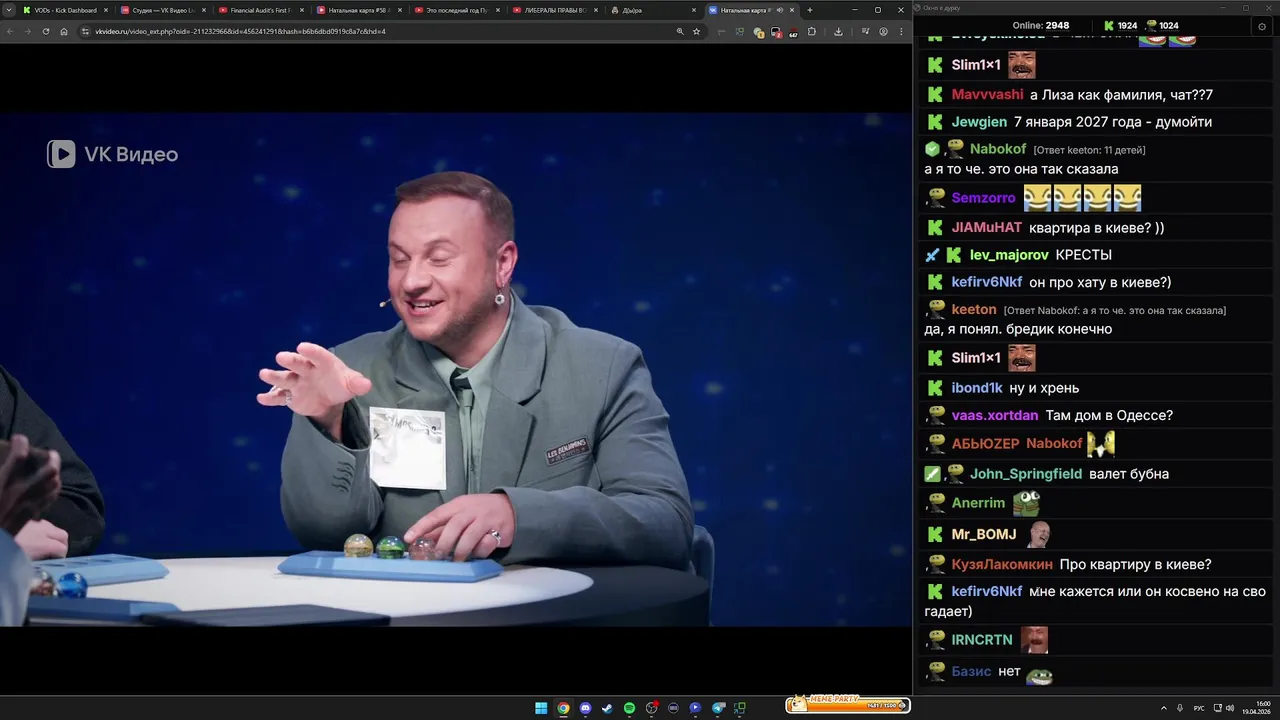Click username John_Springfield in chat
The width and height of the screenshot is (1280, 720).
1026,474
